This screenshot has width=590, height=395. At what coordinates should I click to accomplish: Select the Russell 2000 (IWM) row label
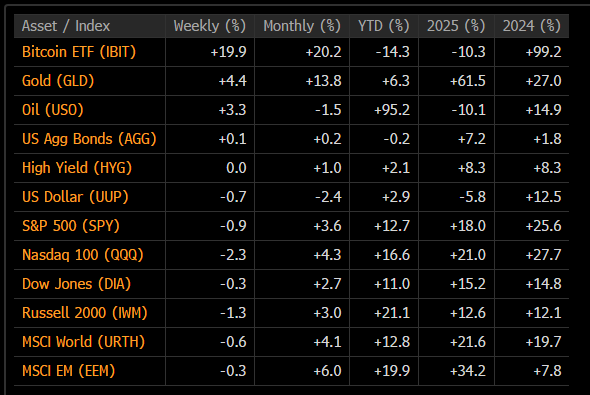pyautogui.click(x=85, y=313)
